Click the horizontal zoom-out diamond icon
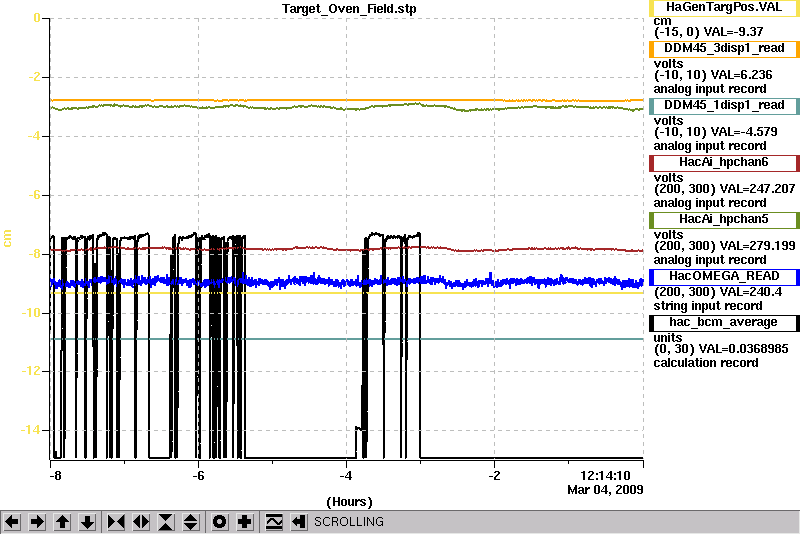 pos(141,522)
